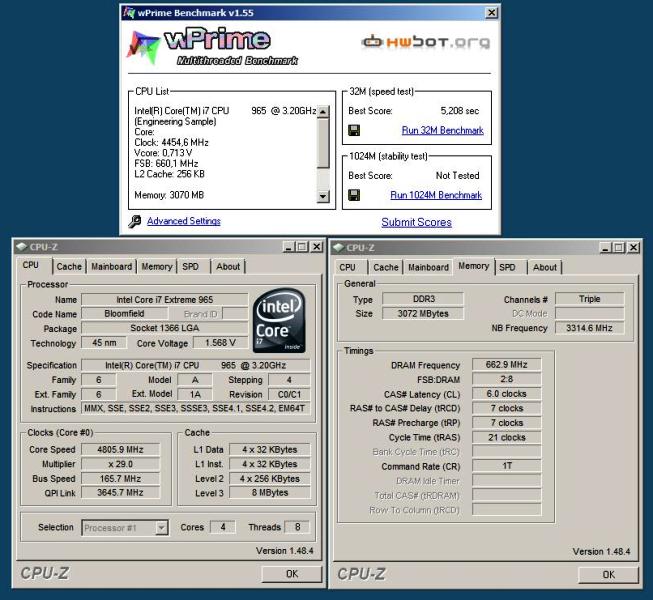
Task: Click right CPU-Z window title bar icon
Action: (x=339, y=248)
